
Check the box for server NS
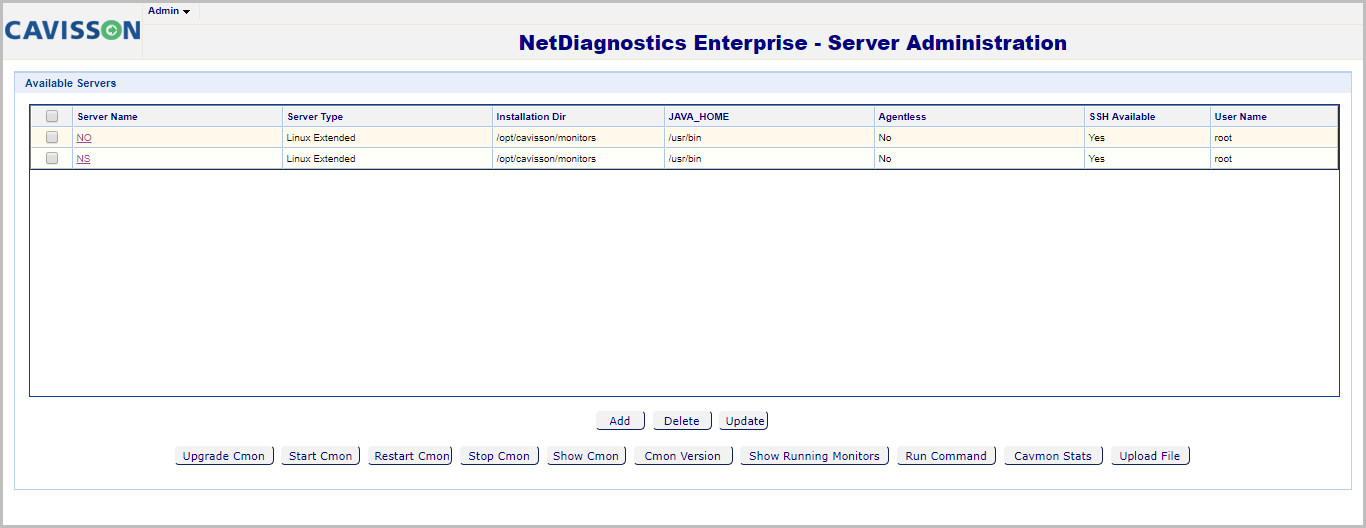coord(52,159)
